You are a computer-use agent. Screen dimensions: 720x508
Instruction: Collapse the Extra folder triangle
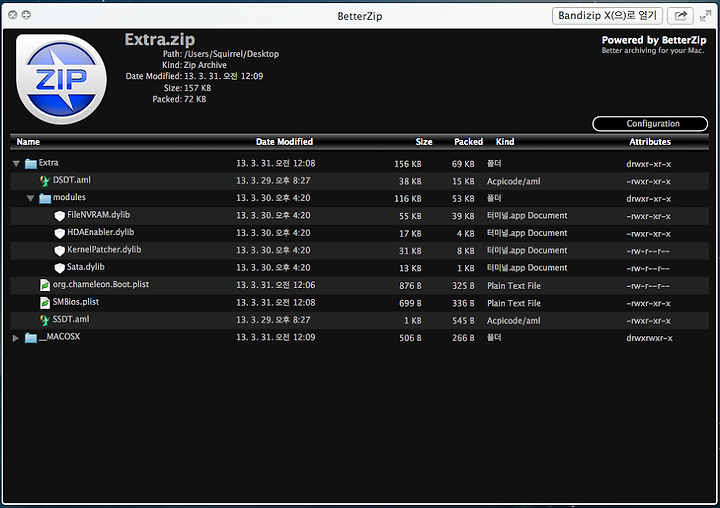tap(17, 164)
